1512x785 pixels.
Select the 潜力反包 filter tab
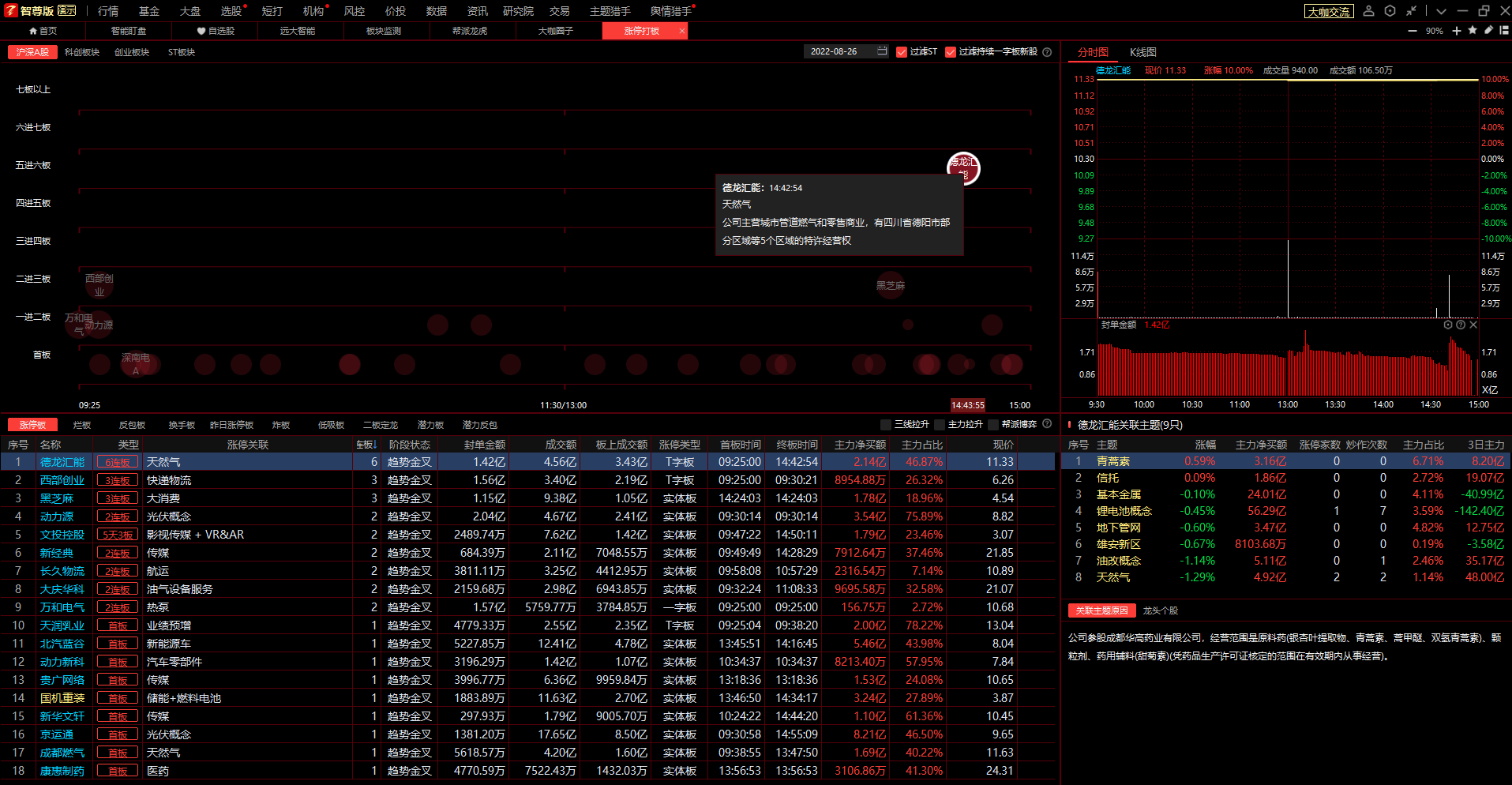tap(480, 425)
